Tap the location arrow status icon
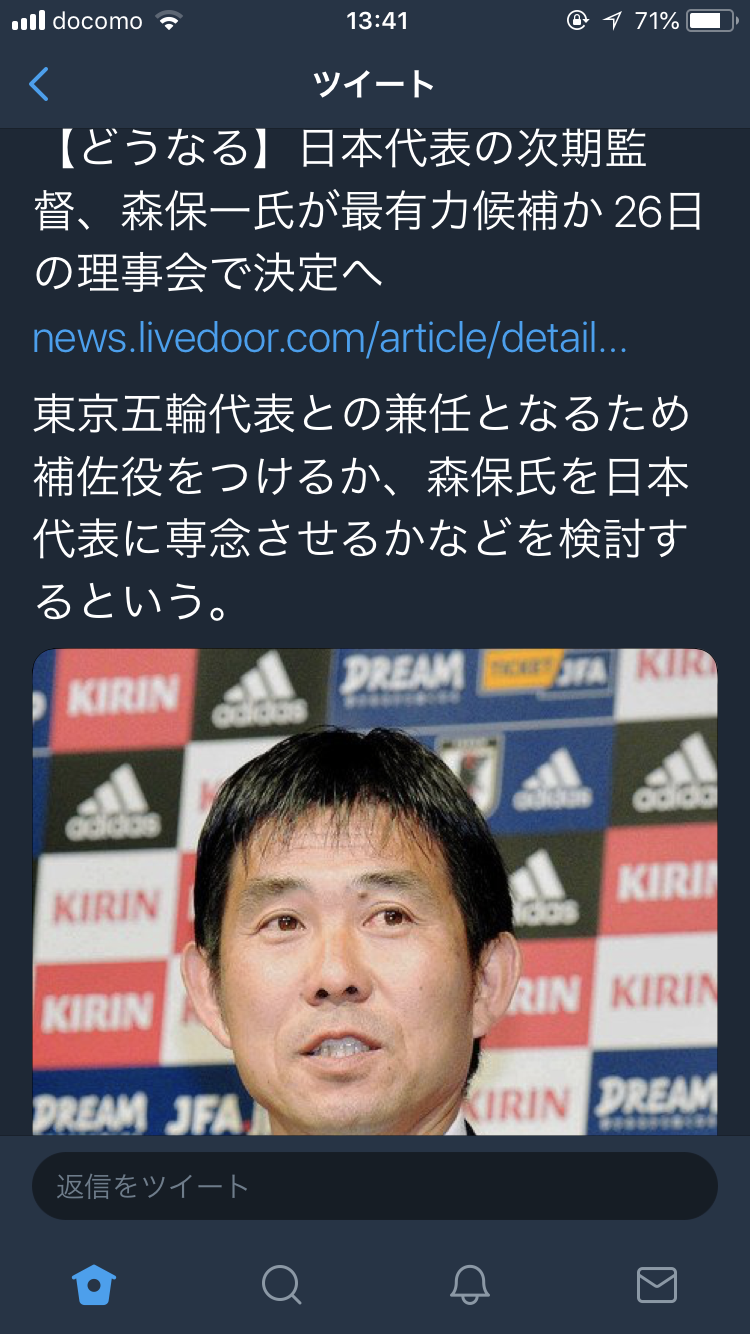Viewport: 750px width, 1334px height. [612, 21]
